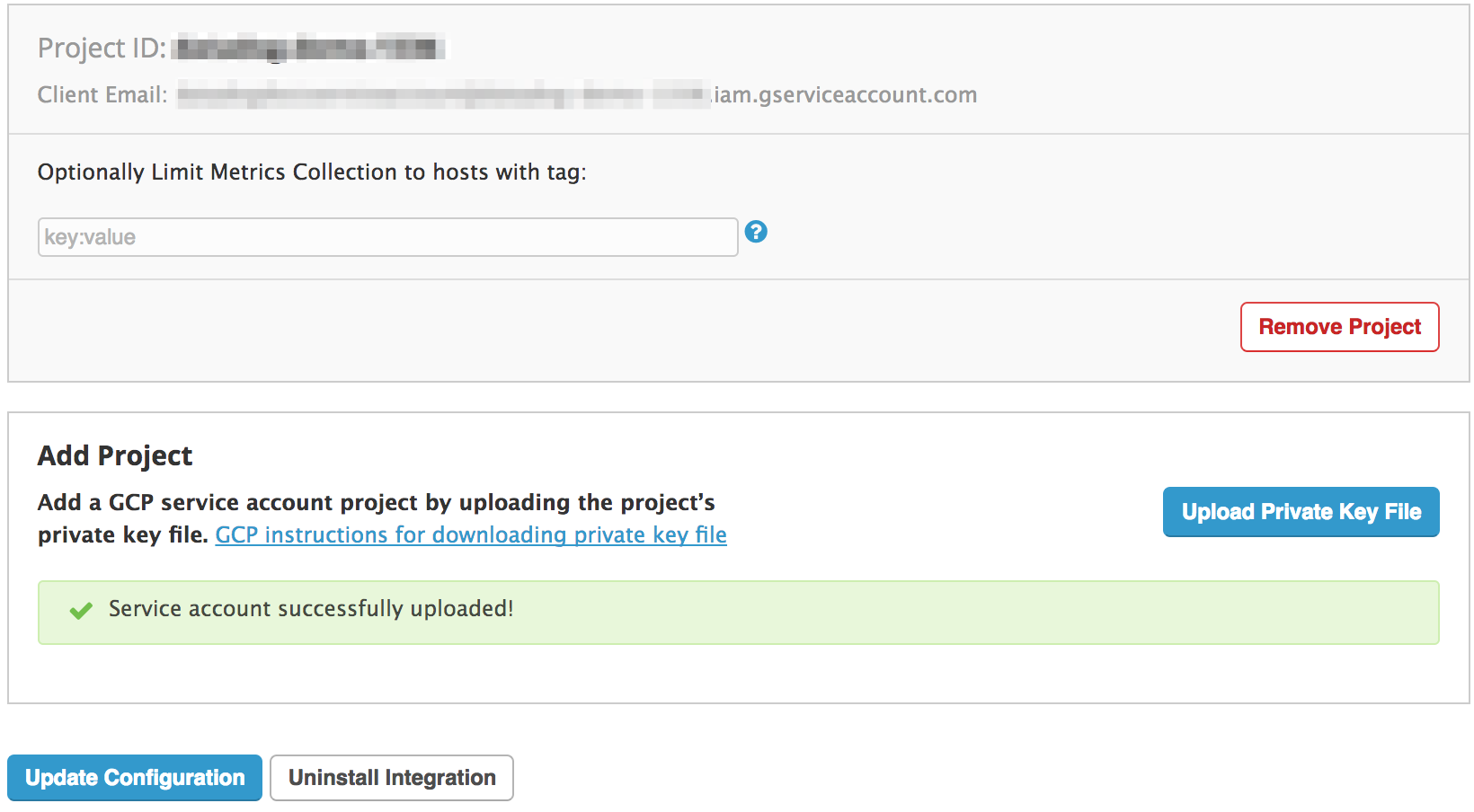Click the iam.gserviceaccount.com email text
This screenshot has width=1474, height=812.
coord(846,94)
